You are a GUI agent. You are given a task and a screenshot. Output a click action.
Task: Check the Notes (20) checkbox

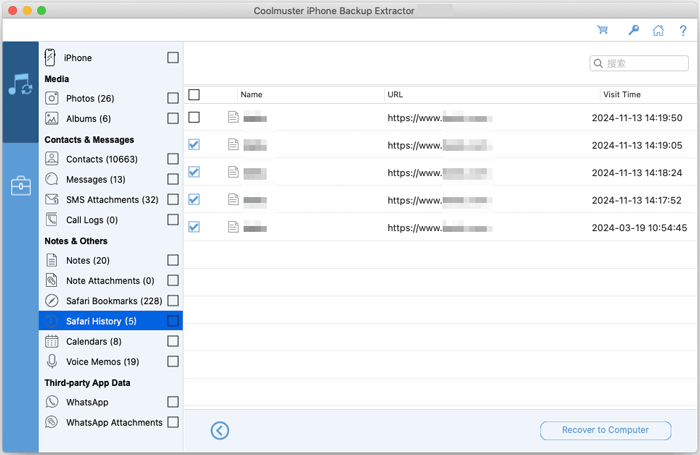tap(173, 260)
